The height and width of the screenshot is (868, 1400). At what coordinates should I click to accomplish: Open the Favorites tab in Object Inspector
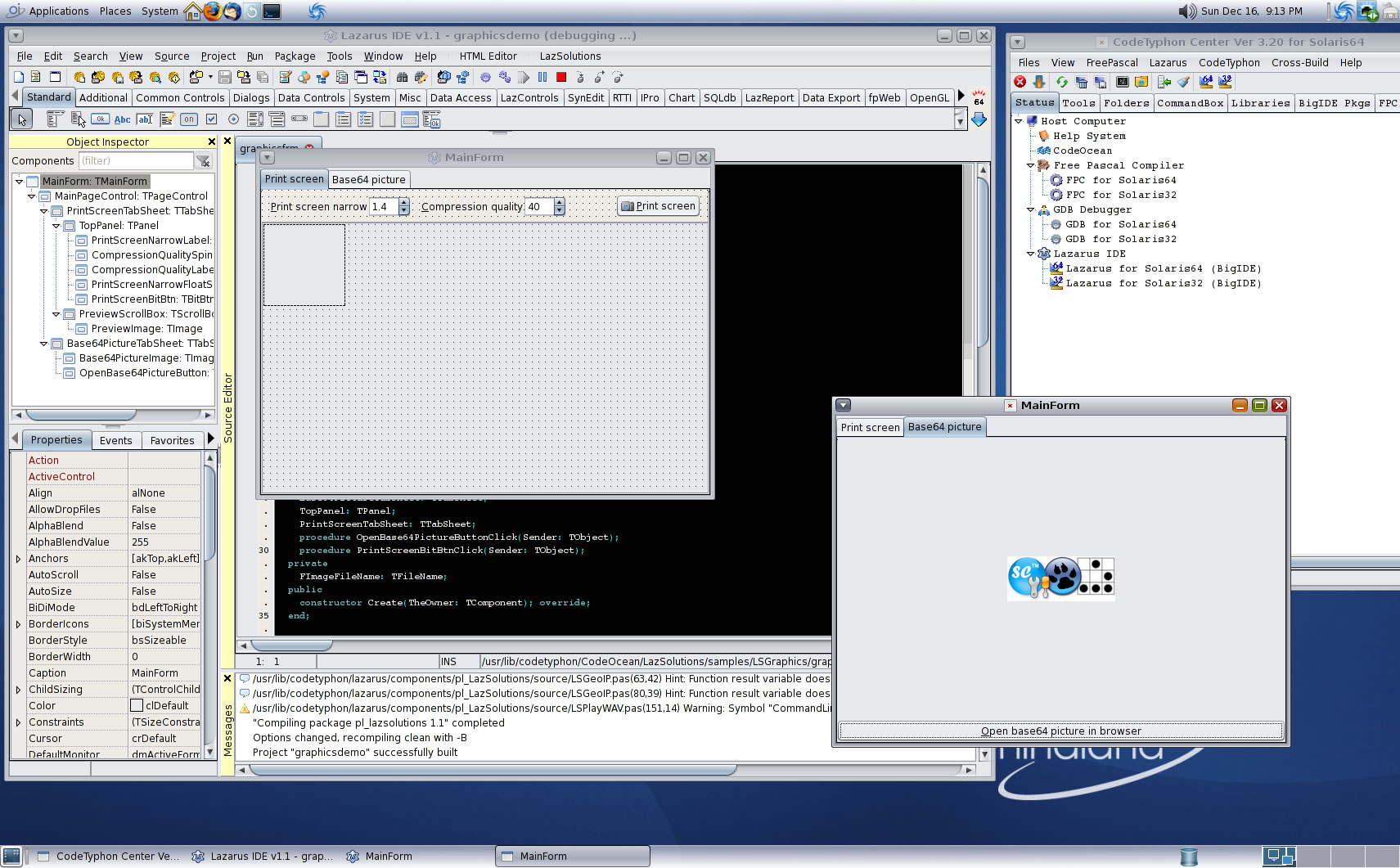tap(172, 440)
